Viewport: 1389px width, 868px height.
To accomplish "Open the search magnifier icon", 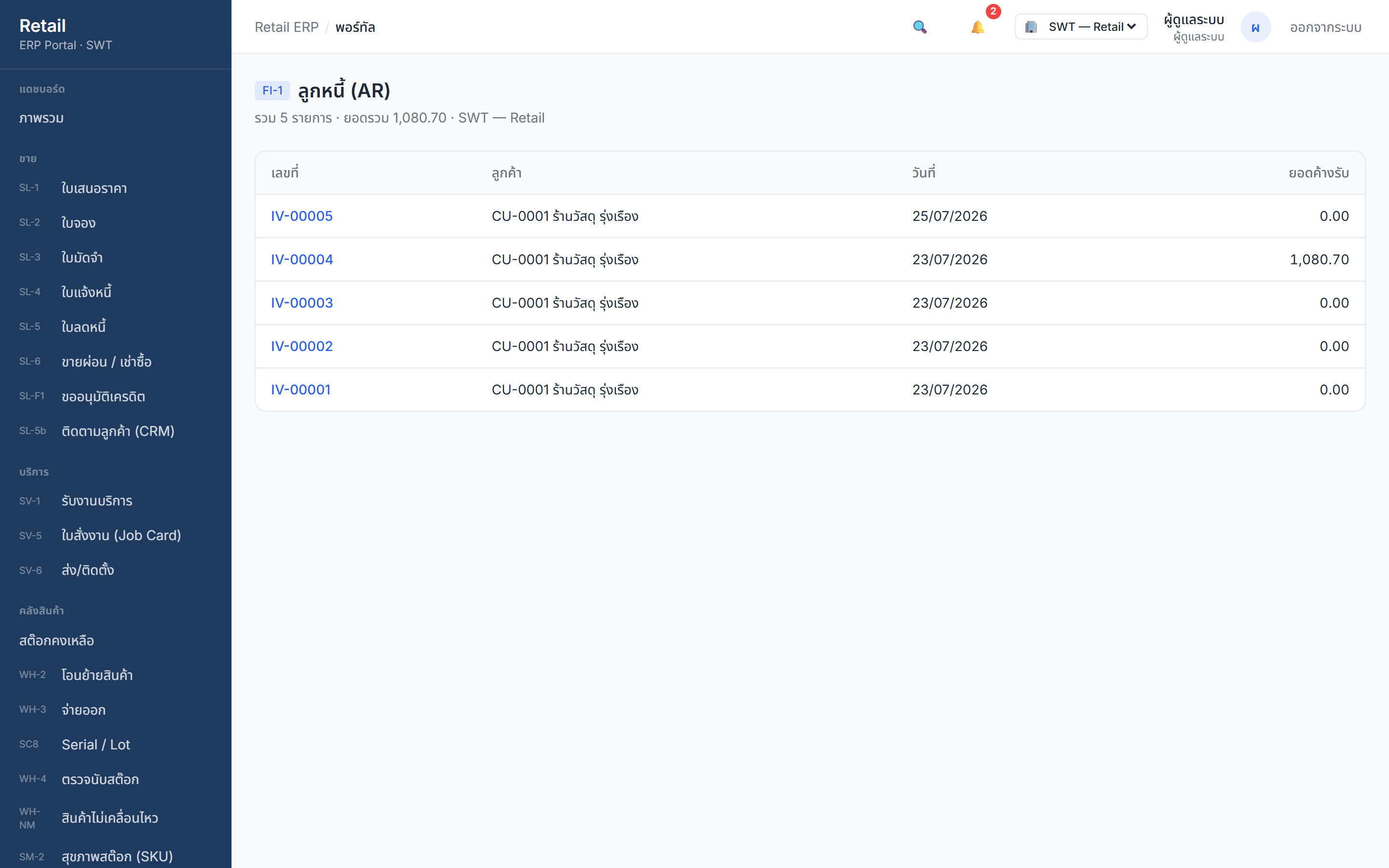I will 920,27.
